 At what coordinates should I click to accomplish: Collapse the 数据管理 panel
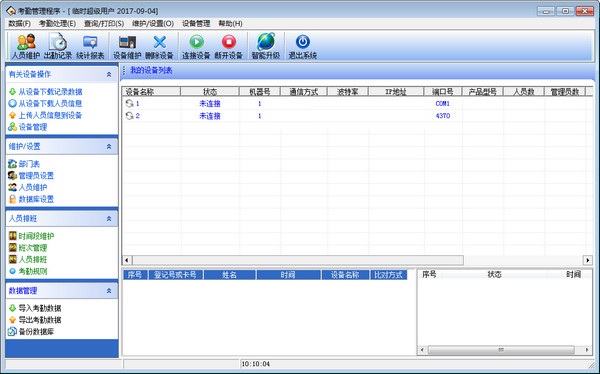109,291
